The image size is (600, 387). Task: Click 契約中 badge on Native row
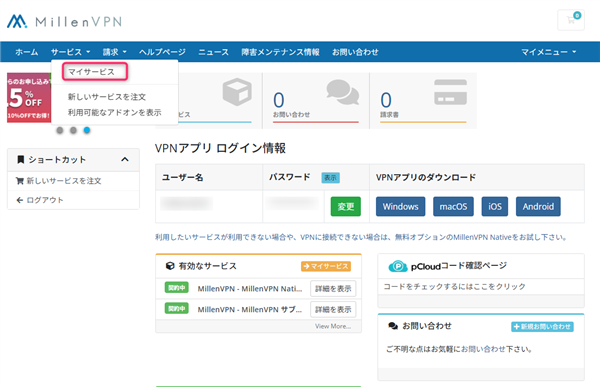tap(176, 287)
